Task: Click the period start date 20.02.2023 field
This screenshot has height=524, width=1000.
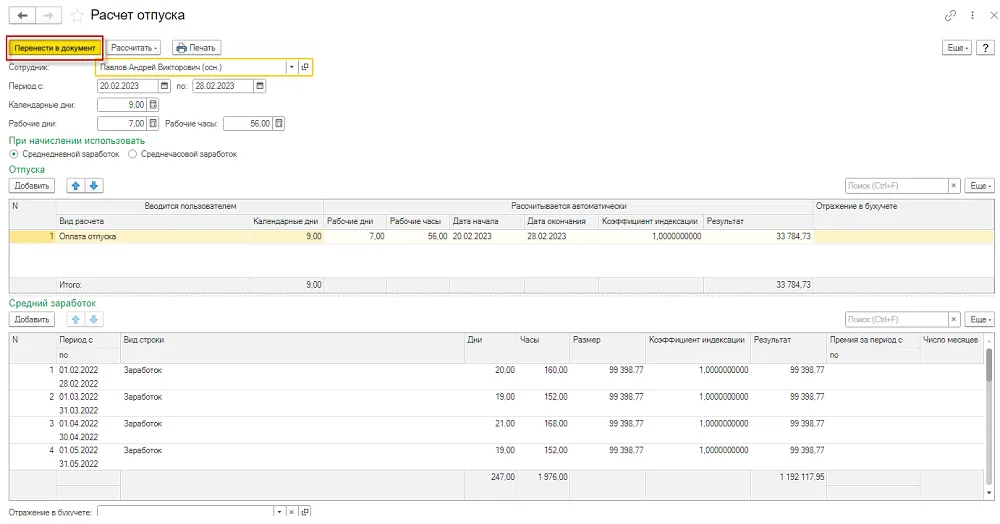Action: point(128,86)
